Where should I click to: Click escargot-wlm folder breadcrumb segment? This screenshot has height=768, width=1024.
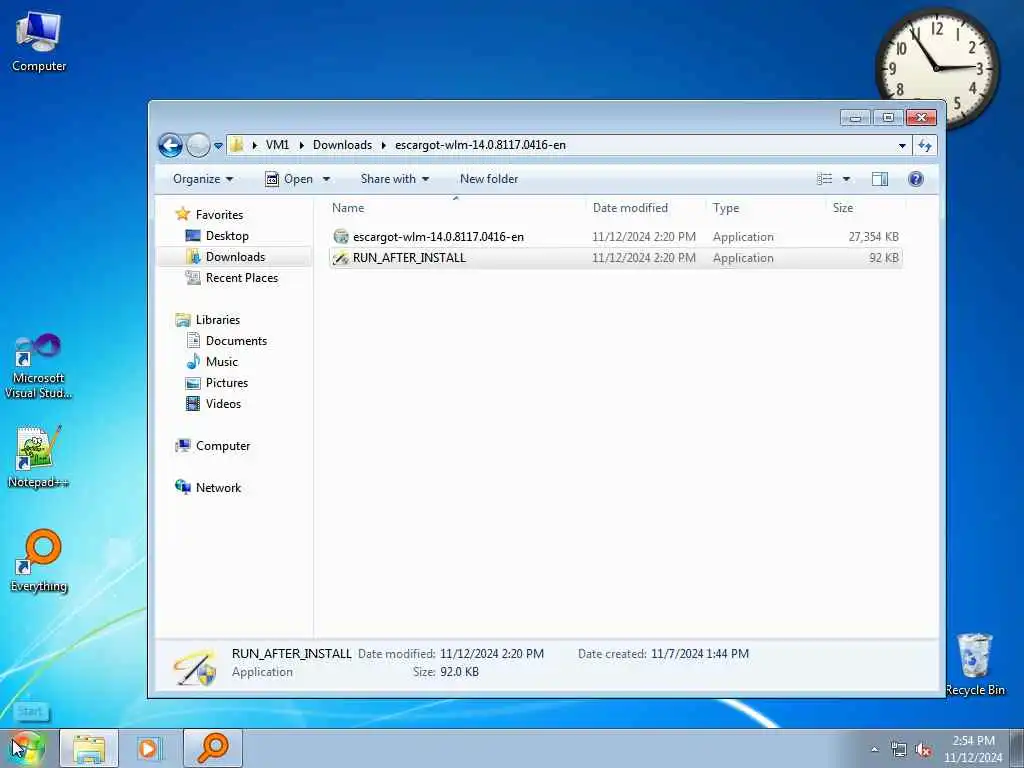pyautogui.click(x=480, y=145)
